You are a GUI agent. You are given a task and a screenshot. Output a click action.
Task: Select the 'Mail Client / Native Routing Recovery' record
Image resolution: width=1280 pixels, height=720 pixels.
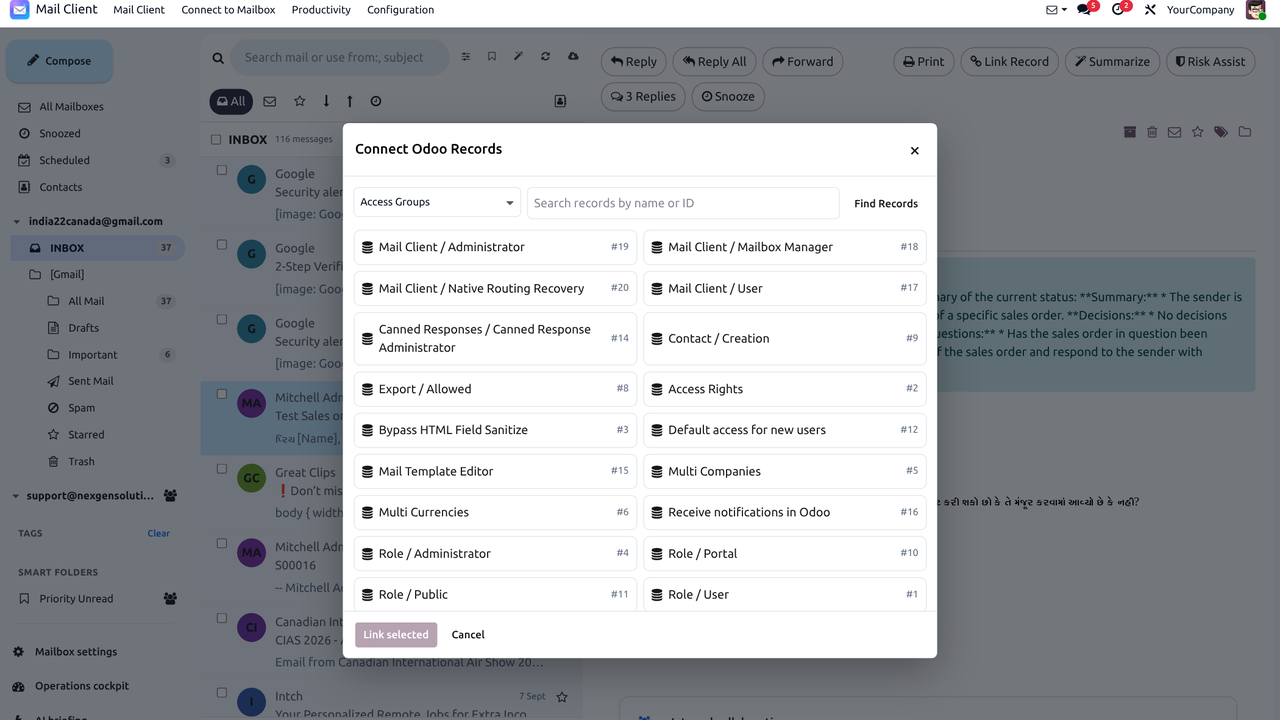pos(495,288)
